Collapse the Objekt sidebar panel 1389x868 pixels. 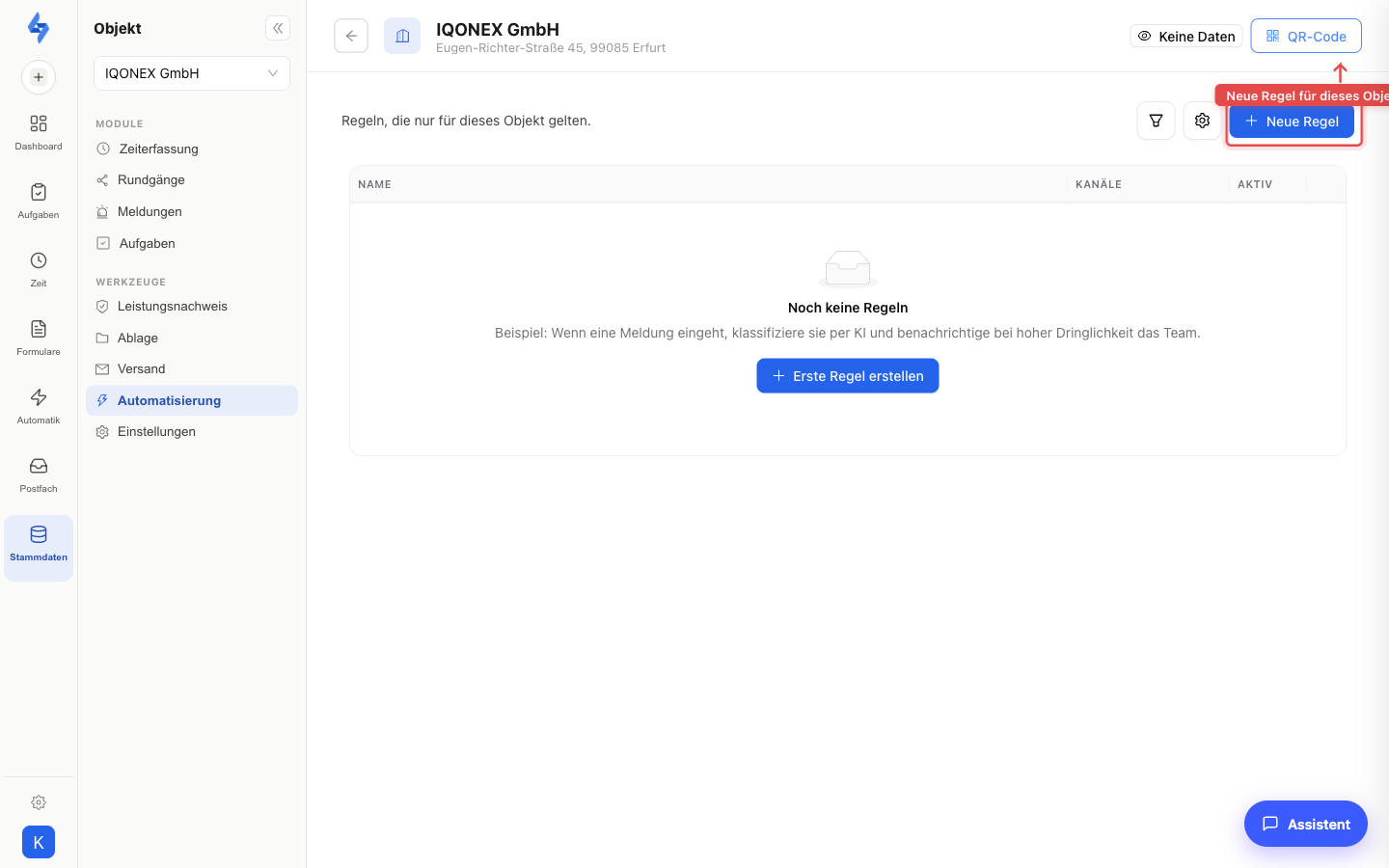click(x=278, y=28)
